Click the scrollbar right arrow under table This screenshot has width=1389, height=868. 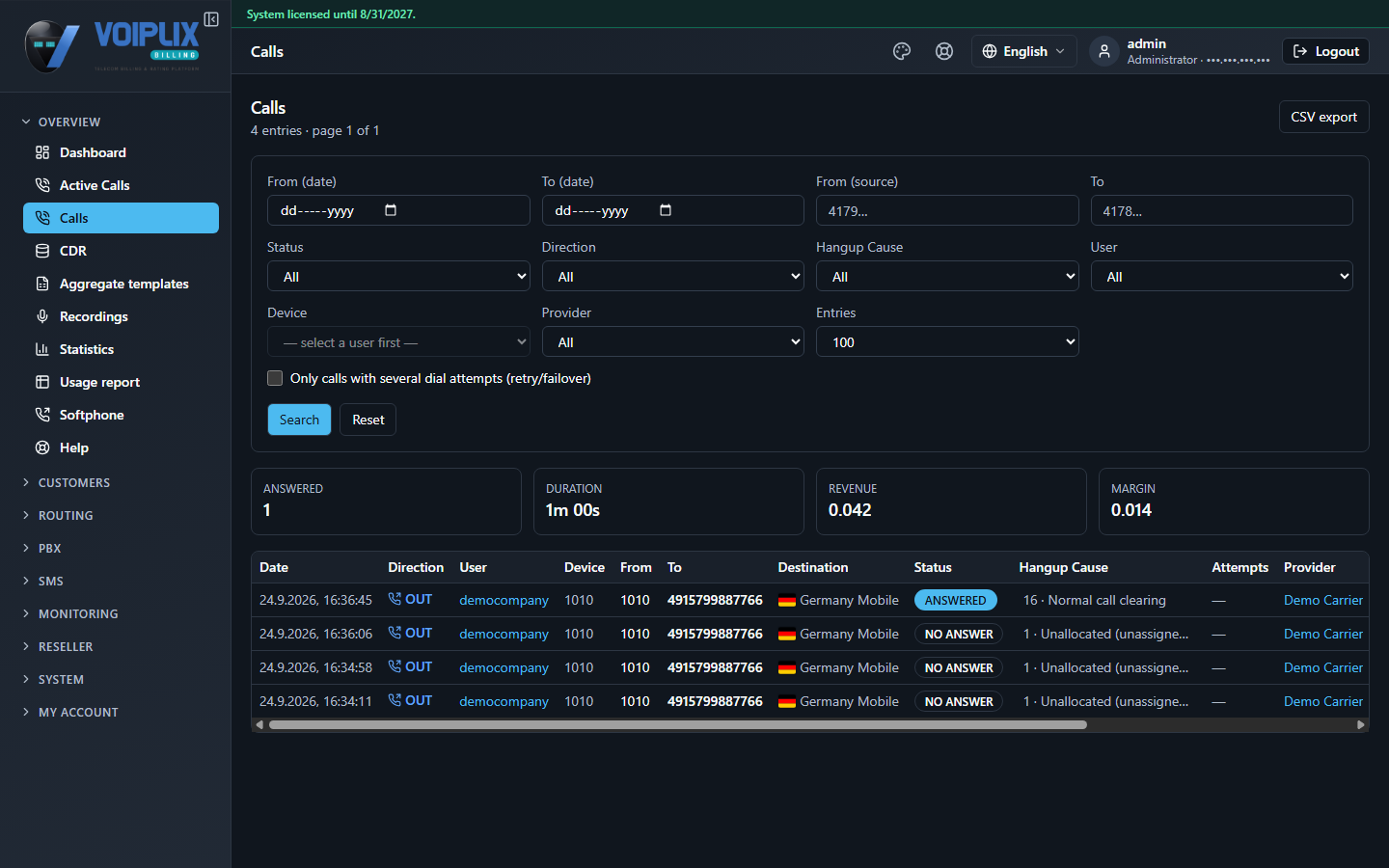[1361, 724]
